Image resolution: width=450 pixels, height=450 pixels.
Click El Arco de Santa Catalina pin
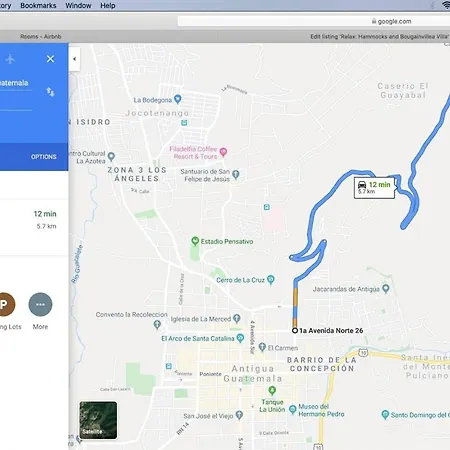[240, 338]
